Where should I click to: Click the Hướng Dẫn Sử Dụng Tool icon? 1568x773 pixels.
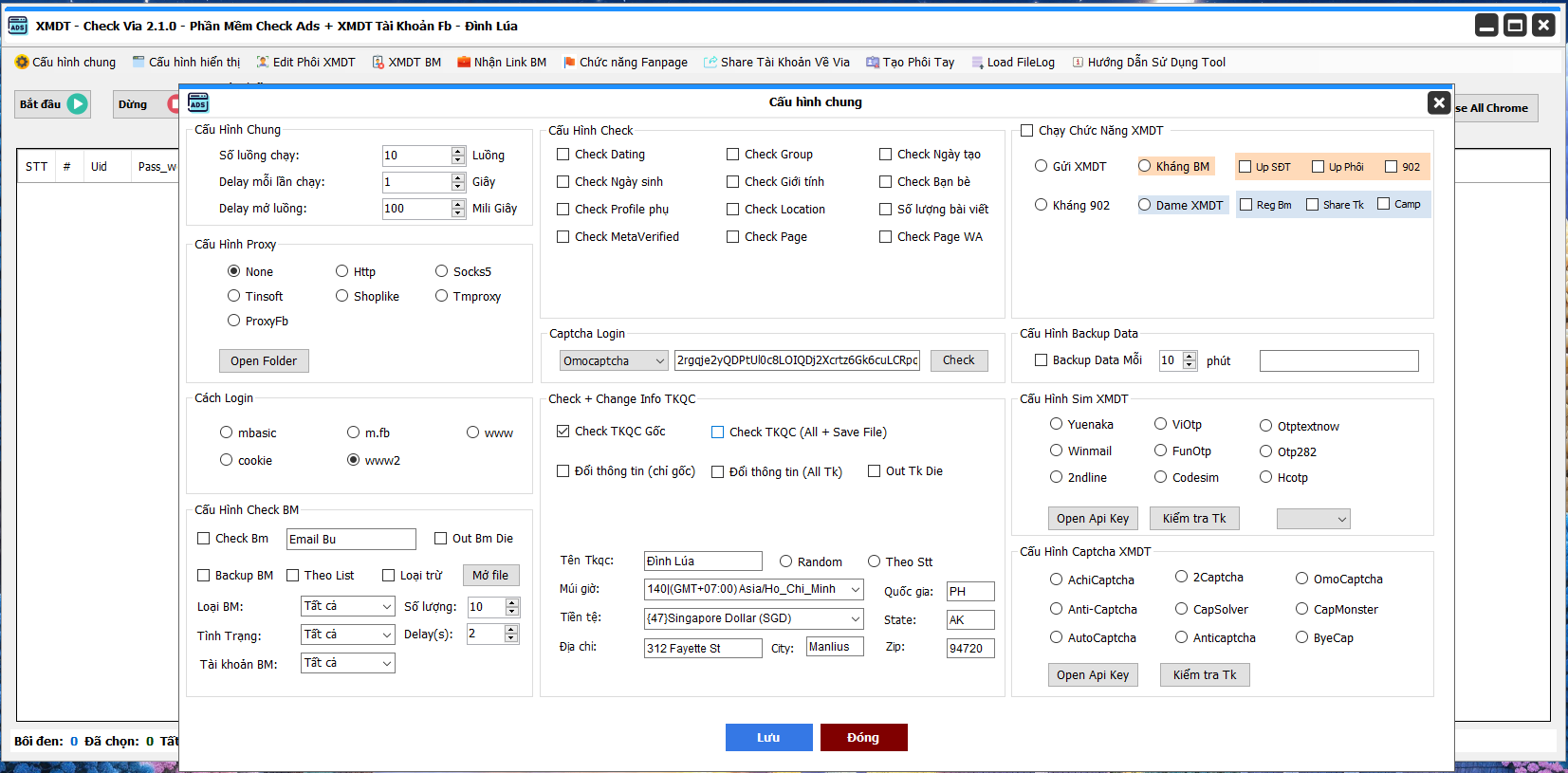pyautogui.click(x=1078, y=62)
